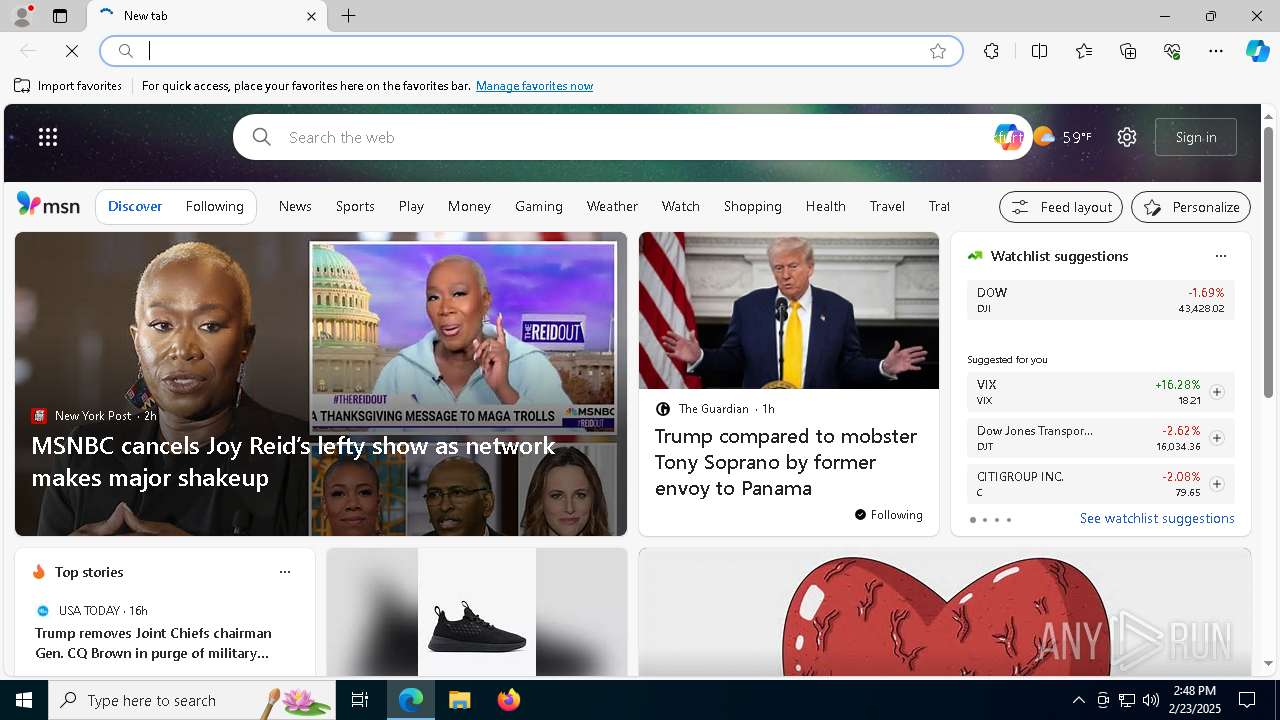
Task: Open the Money category
Action: (469, 206)
